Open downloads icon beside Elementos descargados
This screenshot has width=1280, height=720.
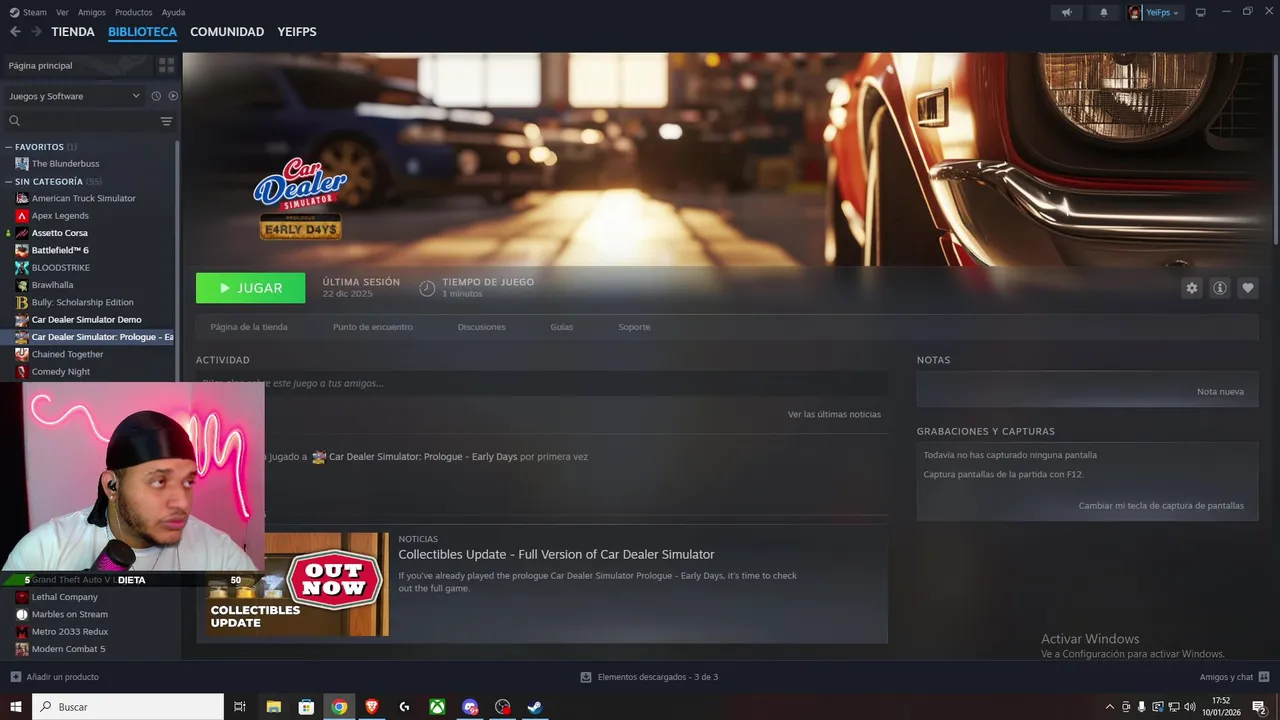586,677
